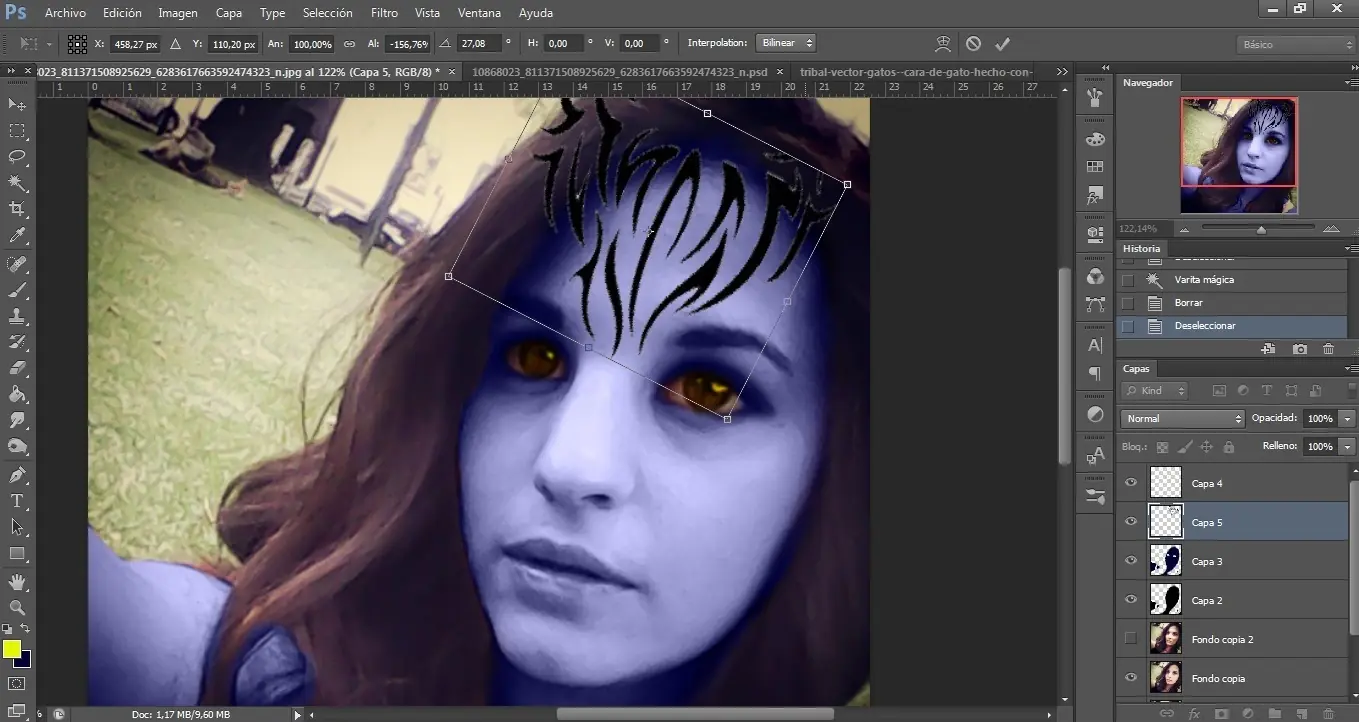
Task: Select the Move tool
Action: 17,104
